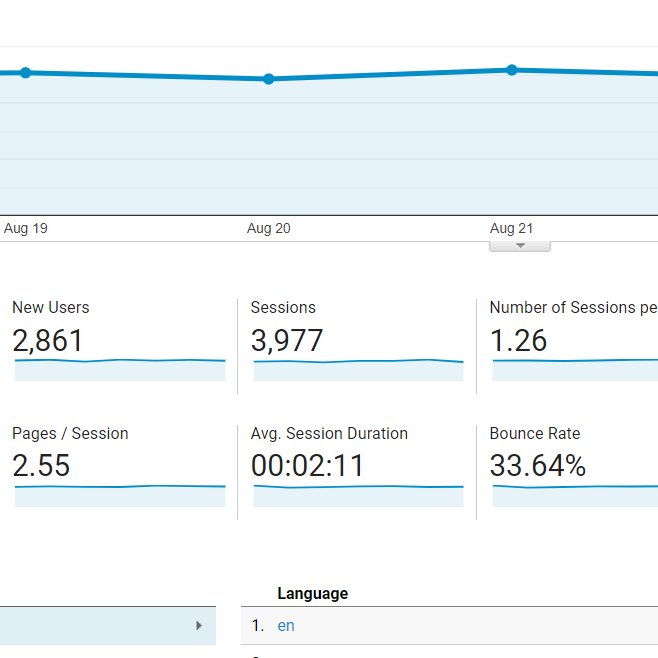Click the Avg. Session Duration value 00:02:11
658x658 pixels.
coord(307,466)
